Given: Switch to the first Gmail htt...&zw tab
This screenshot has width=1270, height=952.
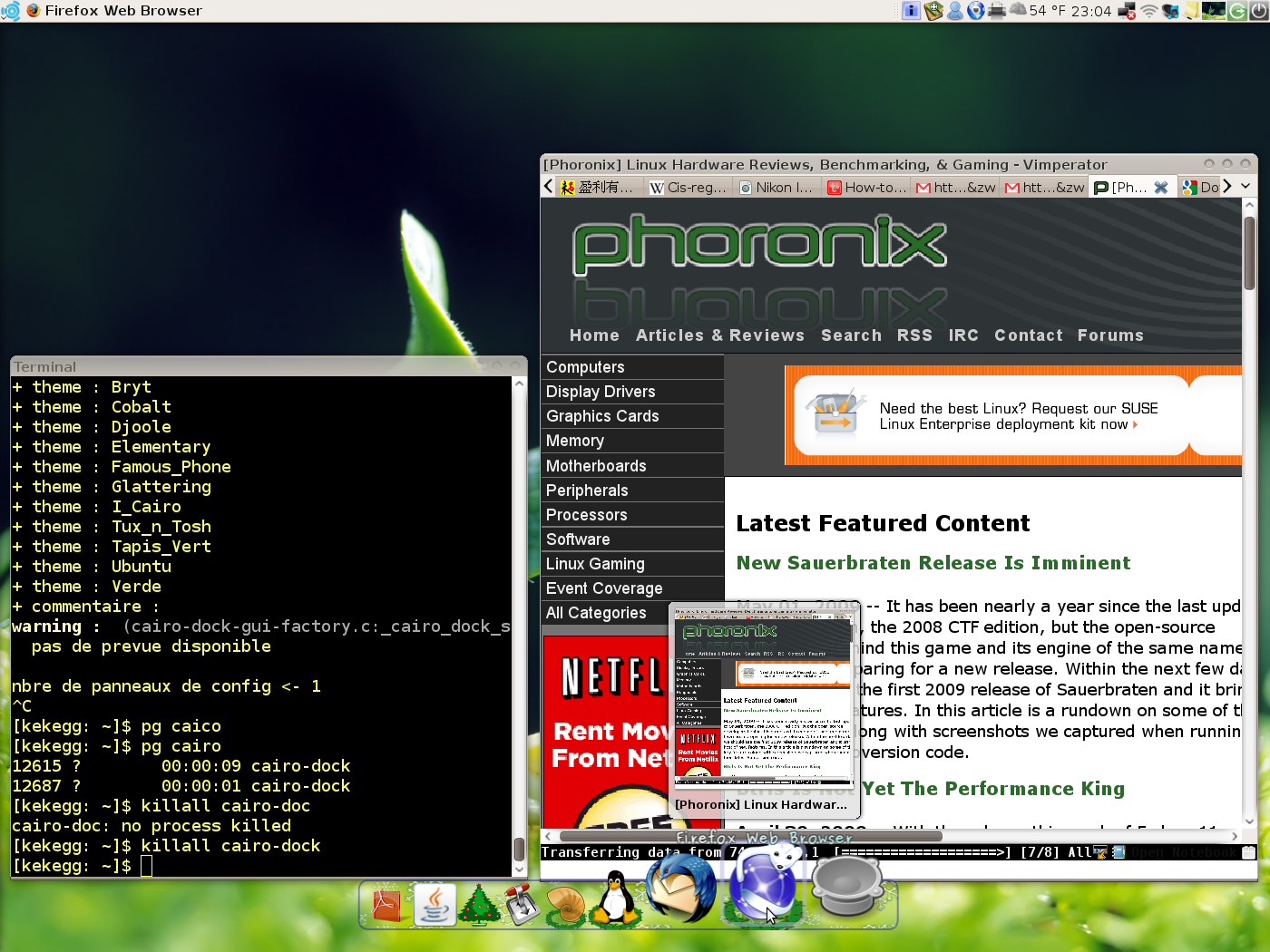Looking at the screenshot, I should (x=956, y=187).
